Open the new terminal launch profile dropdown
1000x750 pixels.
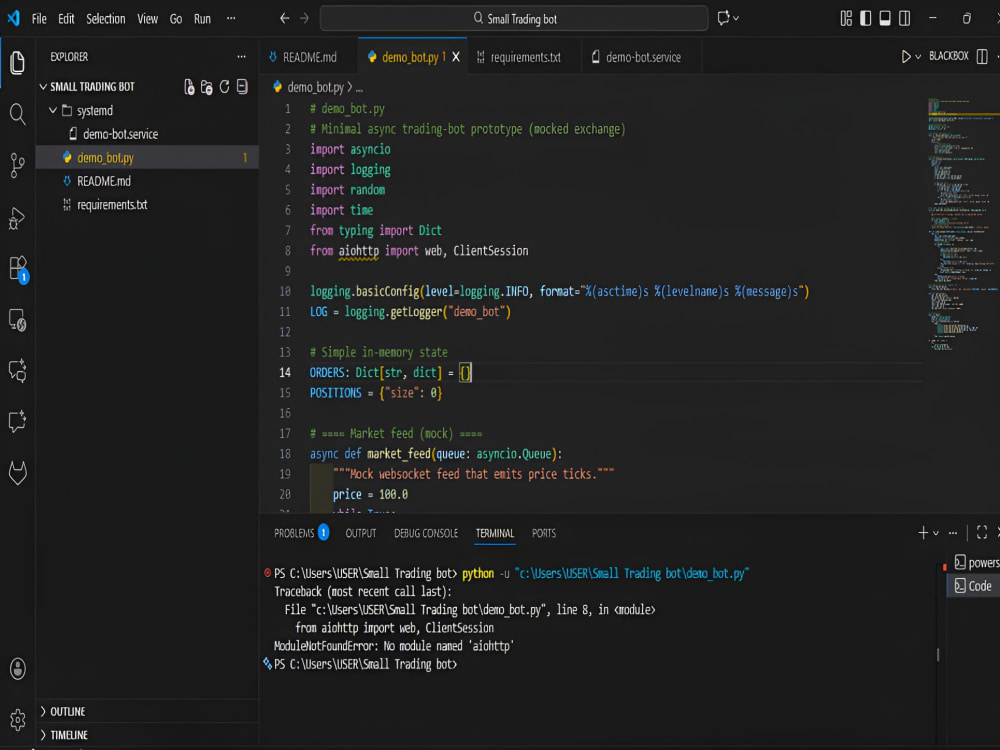coord(936,533)
